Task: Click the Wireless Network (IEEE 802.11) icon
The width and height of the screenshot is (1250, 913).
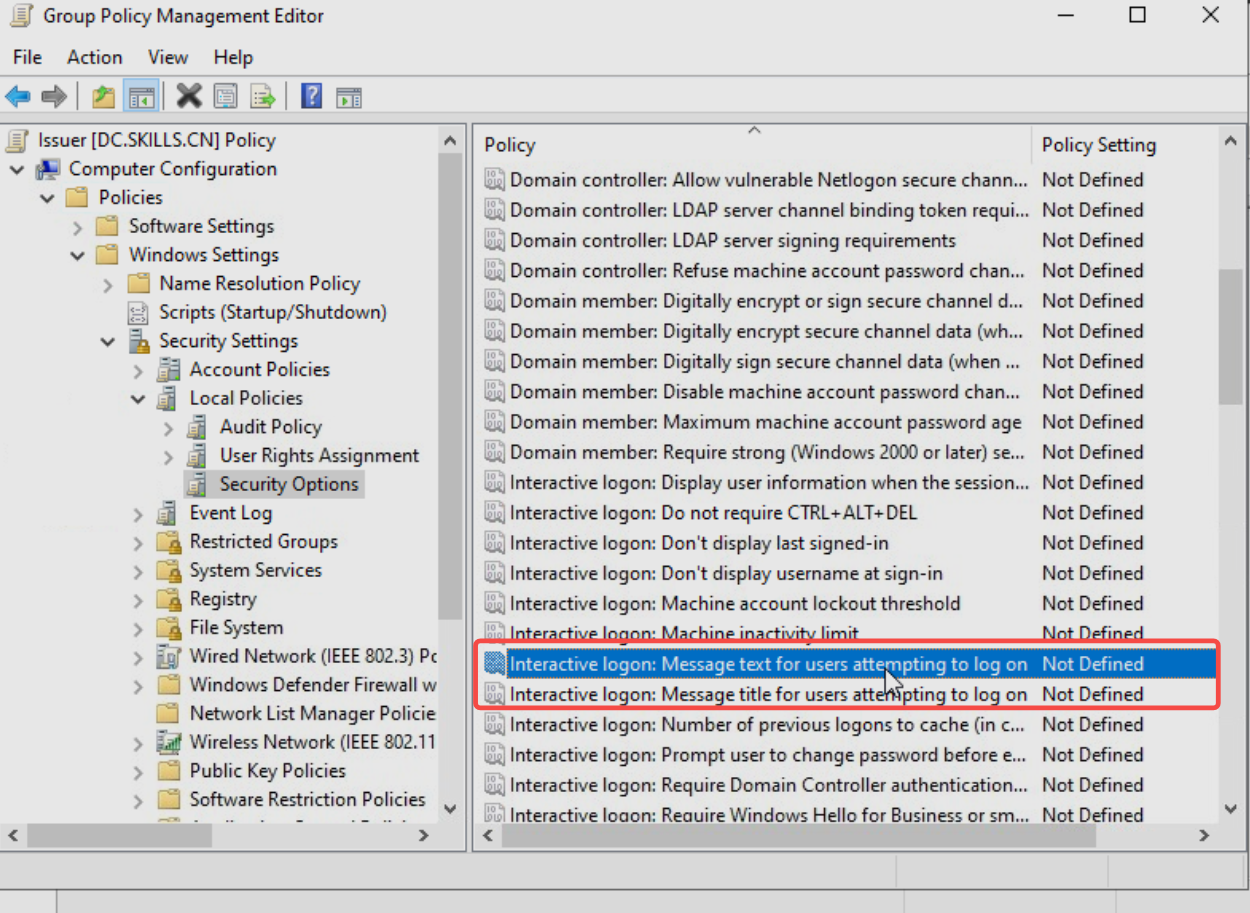Action: click(x=169, y=742)
